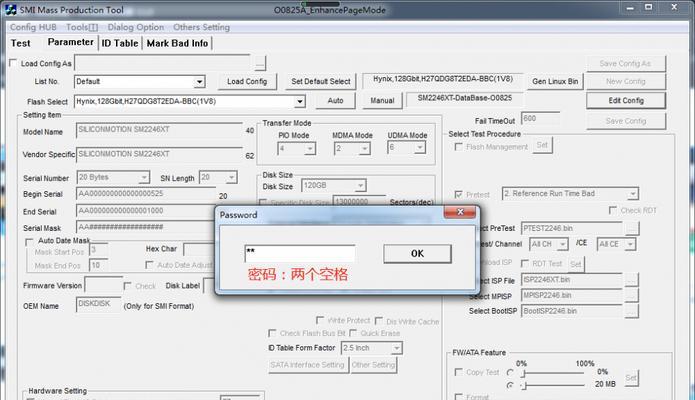Click the Copy Test percentage slider
The height and width of the screenshot is (400, 695).
pos(553,373)
